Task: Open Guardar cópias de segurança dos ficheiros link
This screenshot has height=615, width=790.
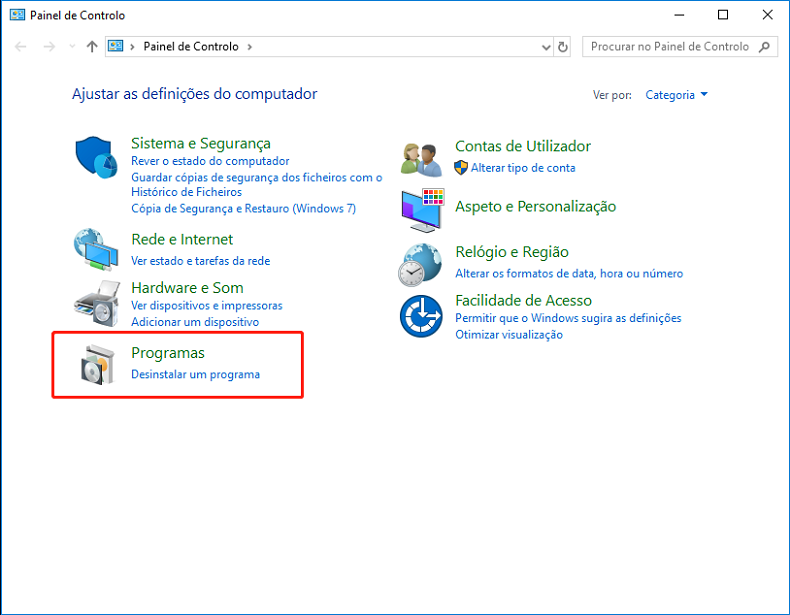Action: click(256, 184)
